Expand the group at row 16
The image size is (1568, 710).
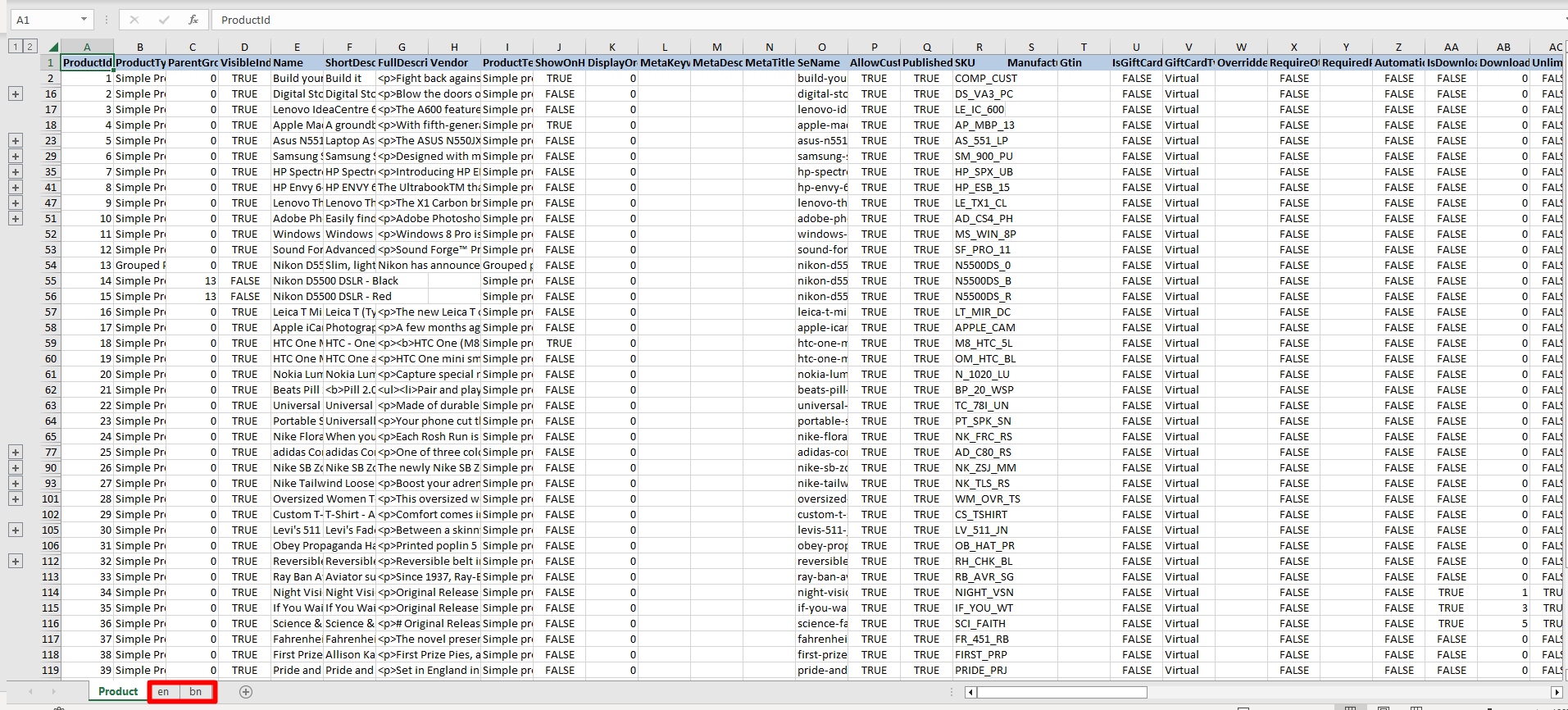pyautogui.click(x=16, y=94)
